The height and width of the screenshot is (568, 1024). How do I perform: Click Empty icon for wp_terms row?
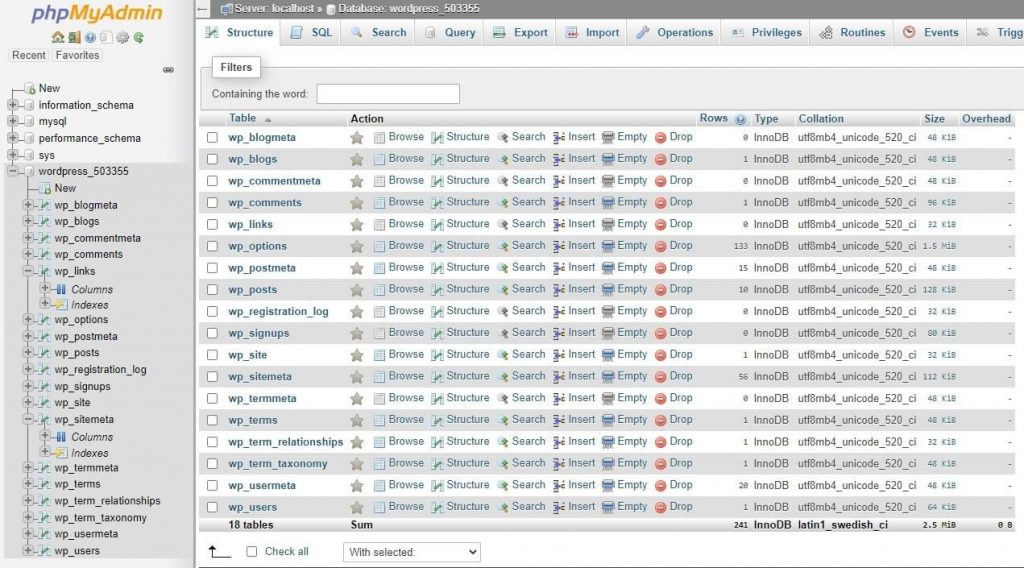click(608, 420)
